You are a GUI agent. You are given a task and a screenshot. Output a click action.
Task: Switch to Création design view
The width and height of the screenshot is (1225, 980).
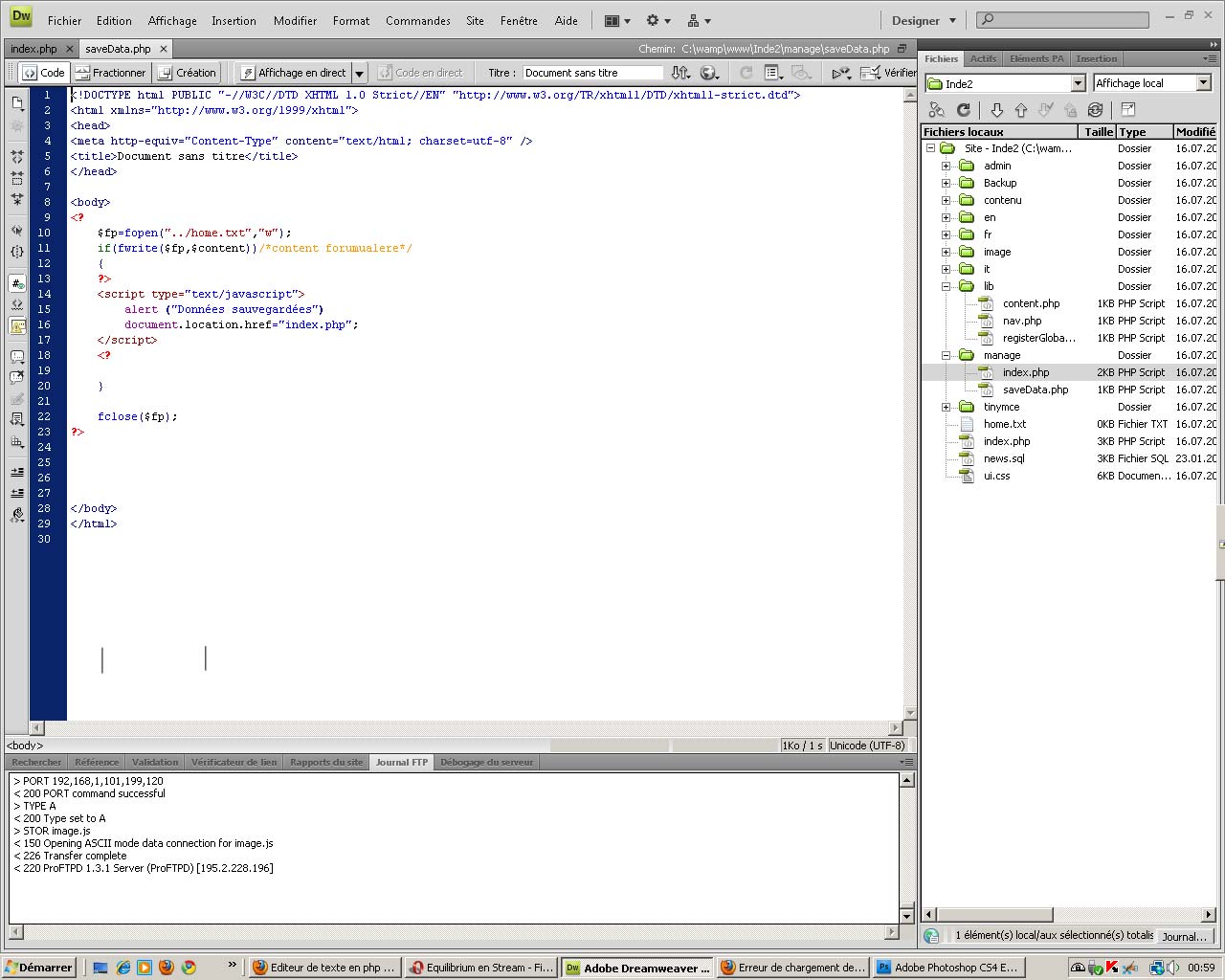[x=188, y=73]
